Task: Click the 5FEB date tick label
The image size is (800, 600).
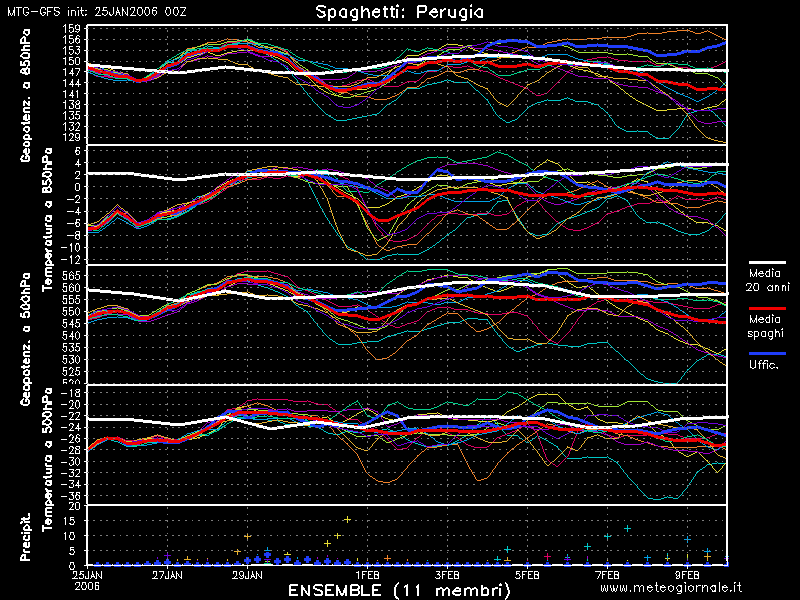Action: tap(527, 575)
